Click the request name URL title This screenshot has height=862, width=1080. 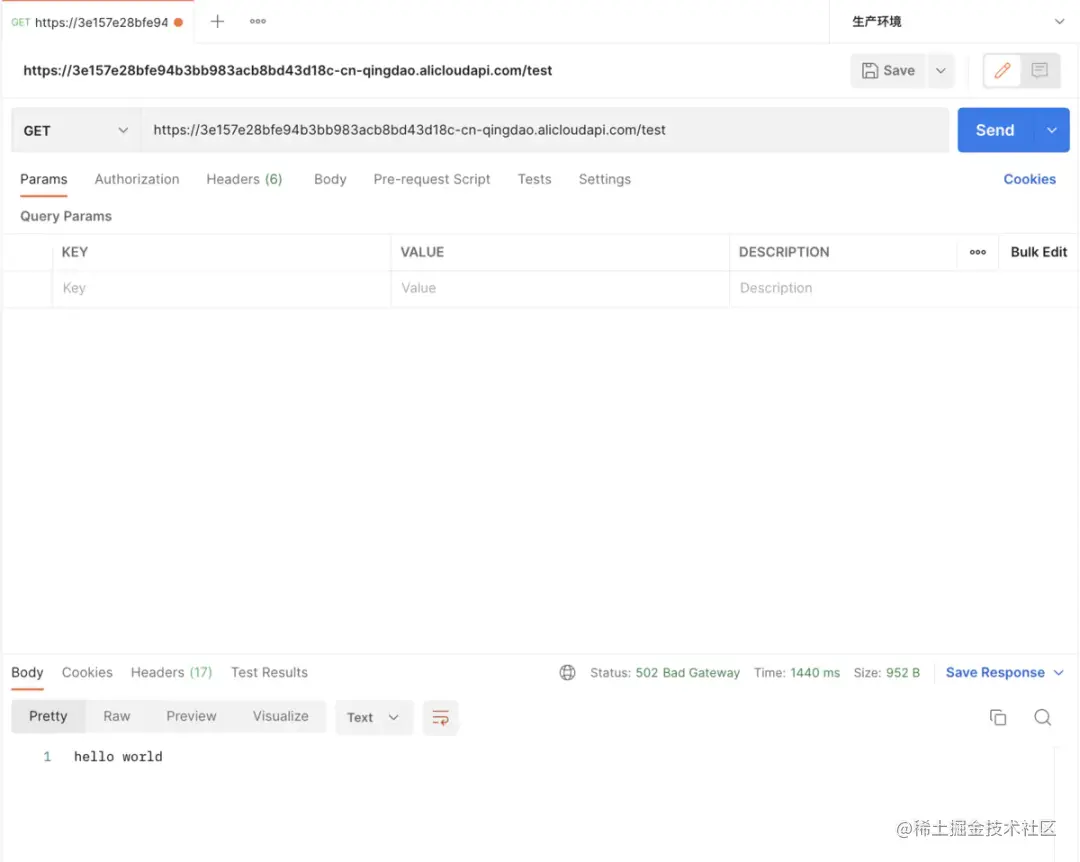point(287,70)
